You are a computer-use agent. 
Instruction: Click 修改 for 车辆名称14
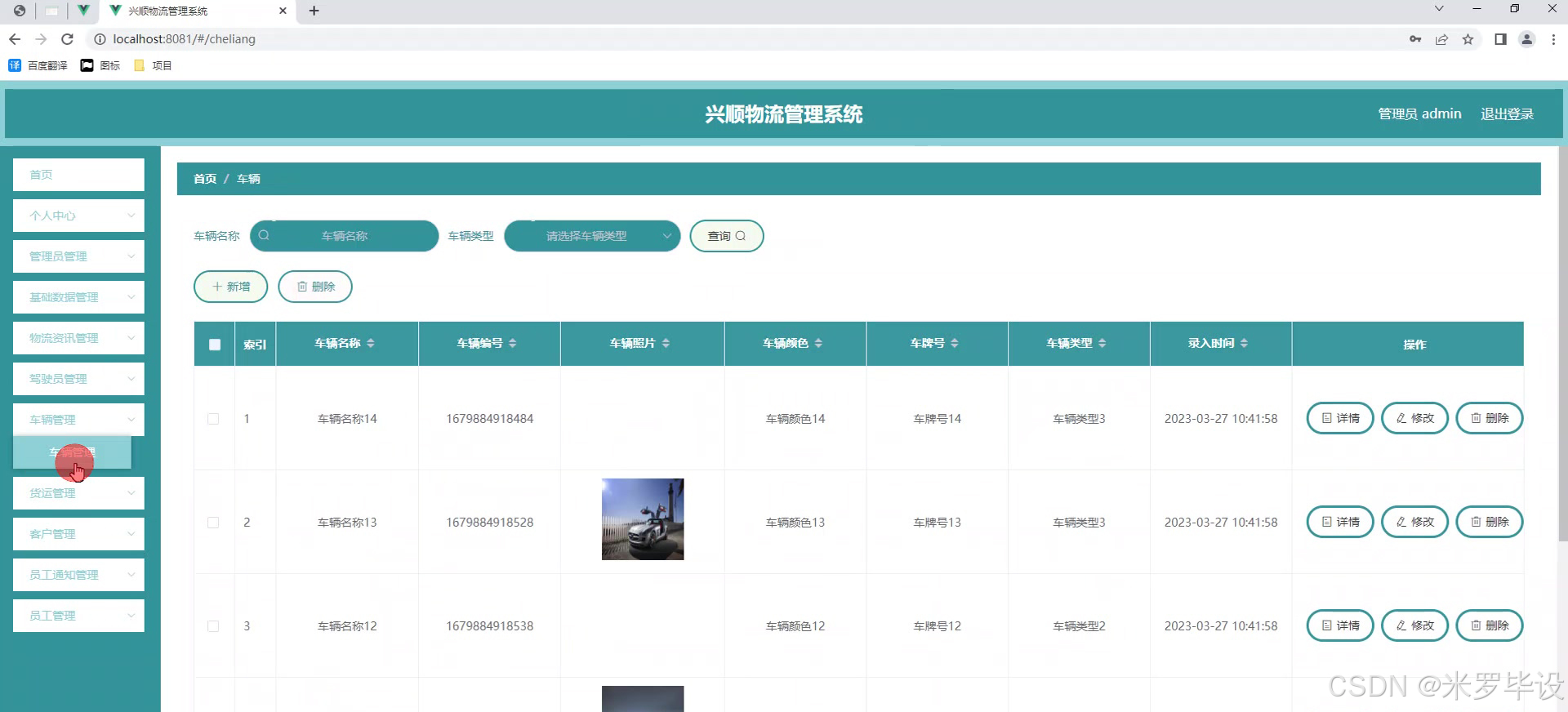tap(1414, 418)
